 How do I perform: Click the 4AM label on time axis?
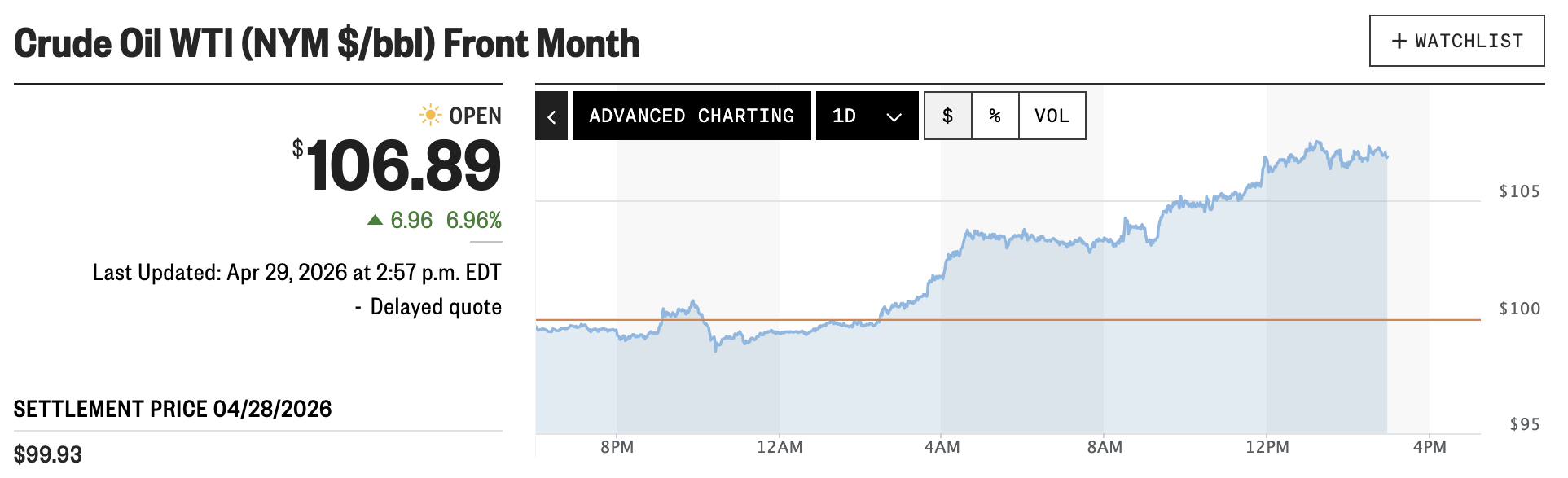(942, 447)
